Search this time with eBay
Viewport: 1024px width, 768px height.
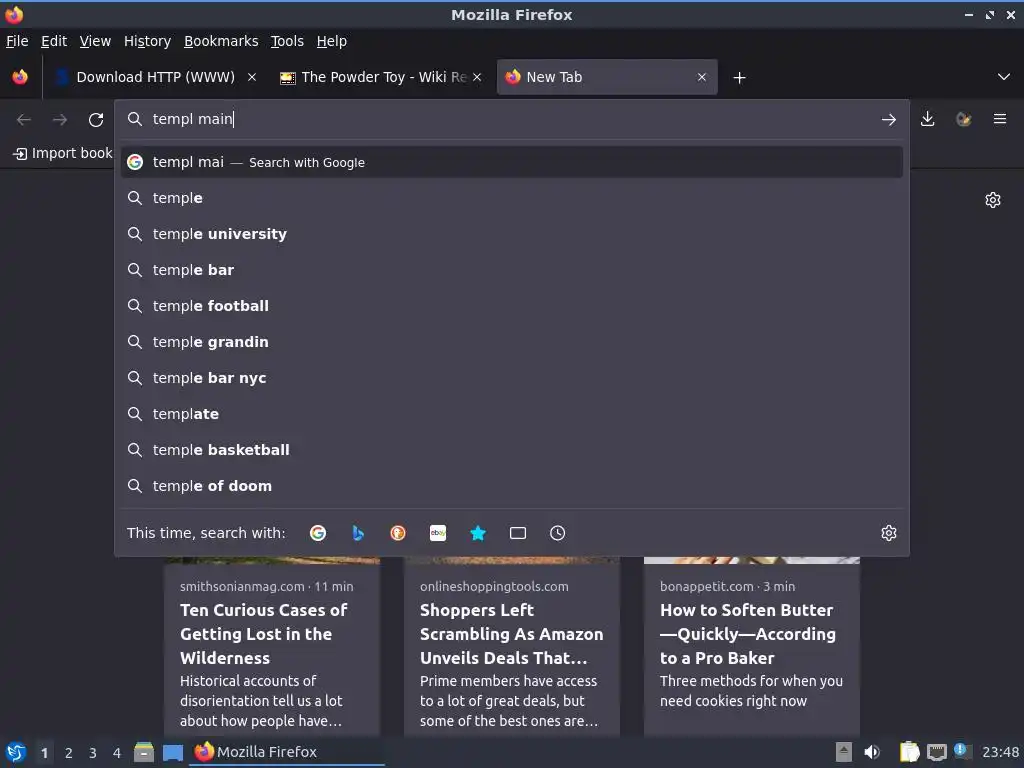(x=438, y=533)
